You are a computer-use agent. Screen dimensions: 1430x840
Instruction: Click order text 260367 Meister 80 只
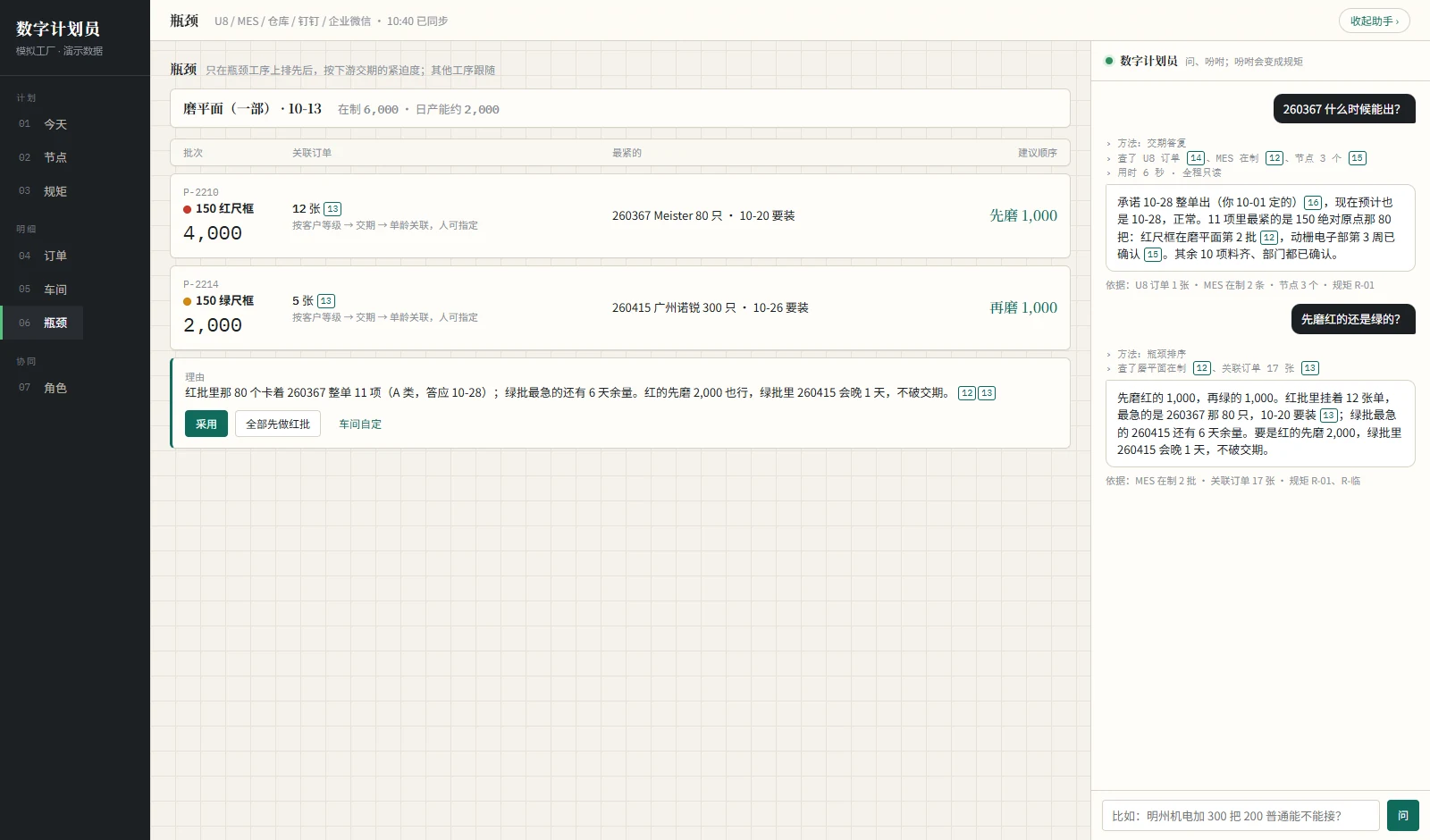667,216
